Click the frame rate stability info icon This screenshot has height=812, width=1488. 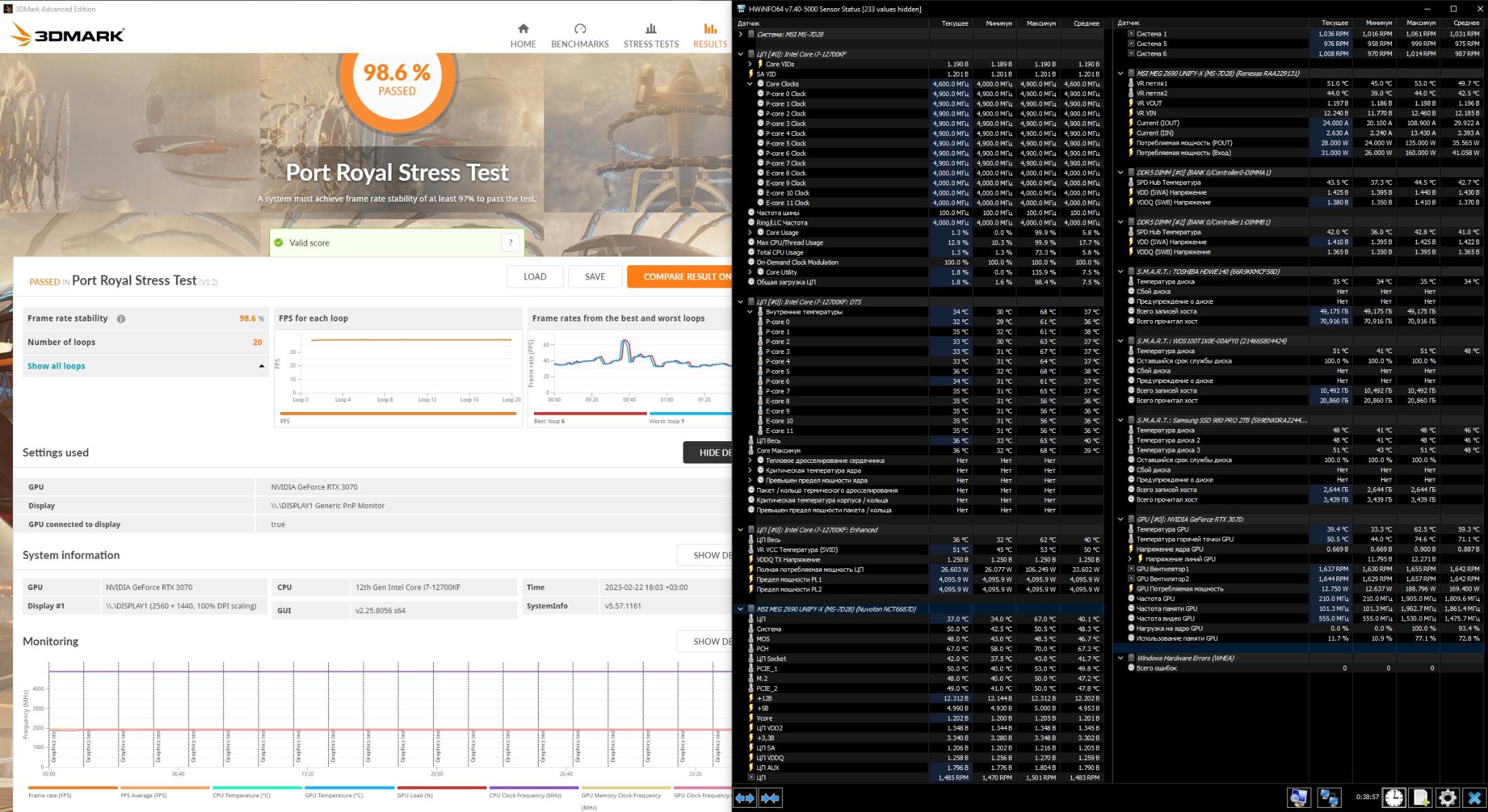(x=121, y=319)
